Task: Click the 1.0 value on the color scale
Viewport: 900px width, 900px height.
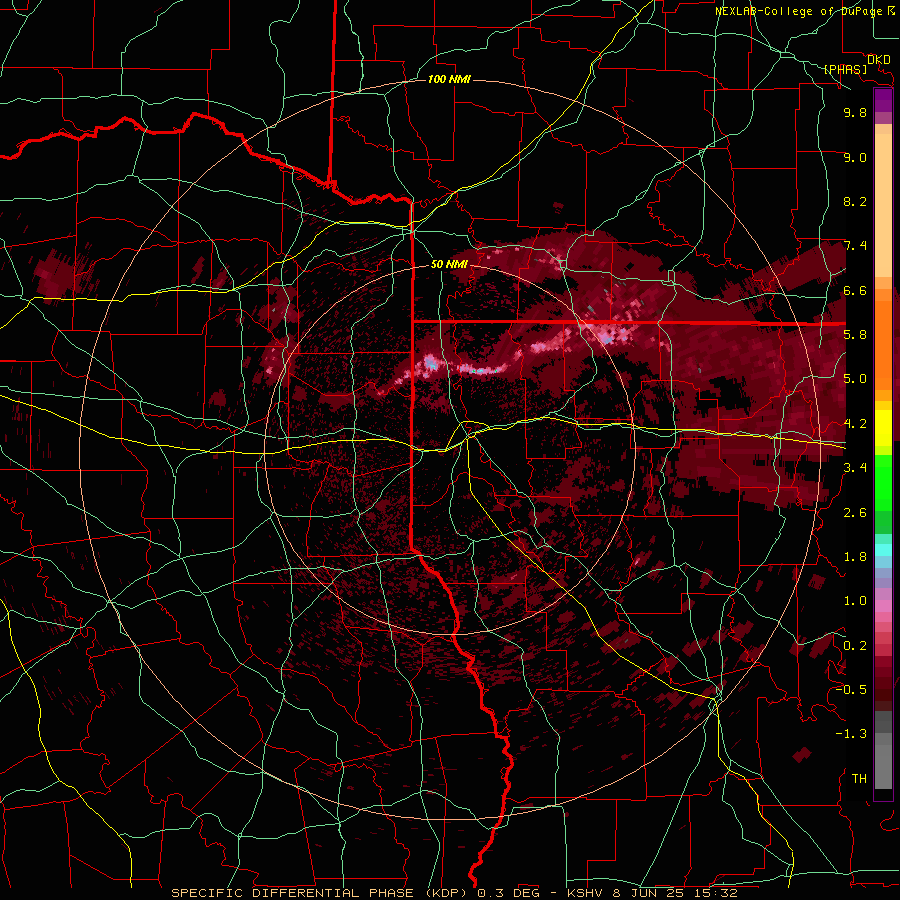Action: pyautogui.click(x=855, y=601)
